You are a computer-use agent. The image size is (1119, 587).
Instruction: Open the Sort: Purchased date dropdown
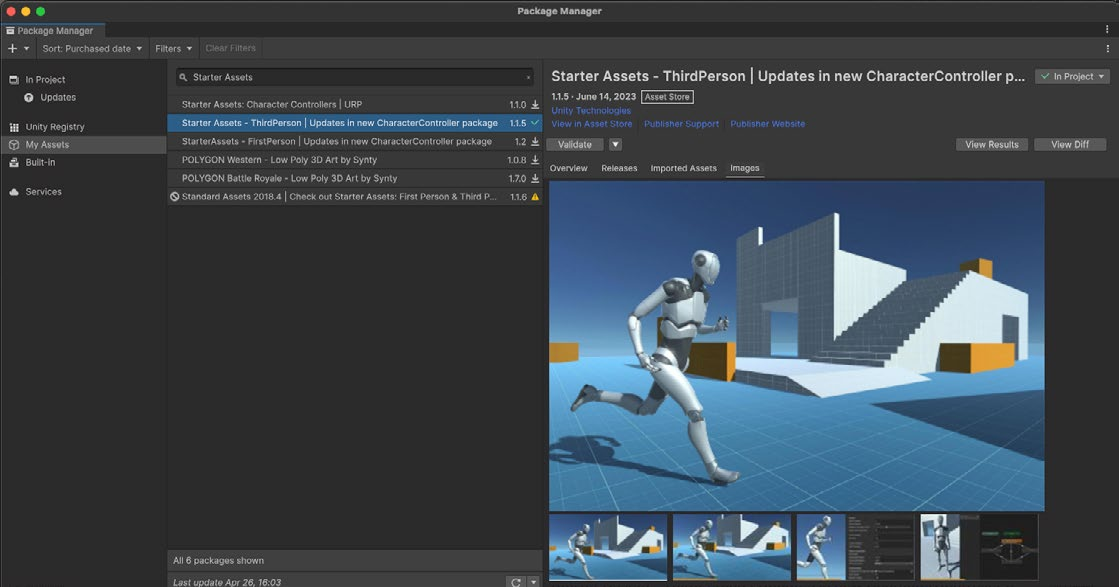[91, 49]
